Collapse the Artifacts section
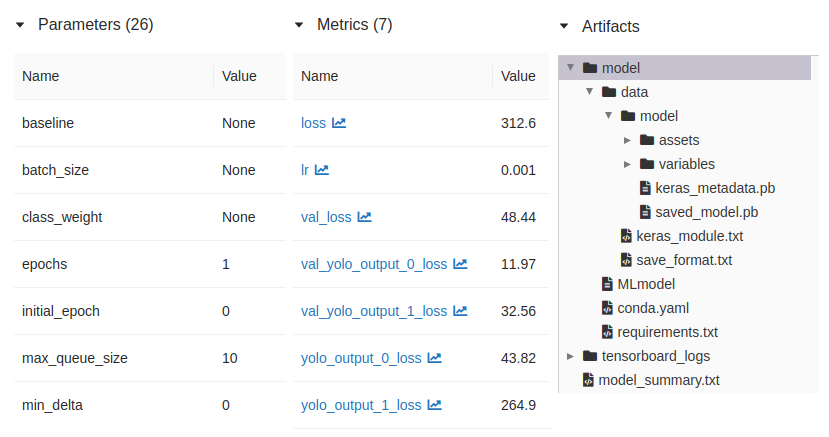The width and height of the screenshot is (829, 437). [x=564, y=26]
